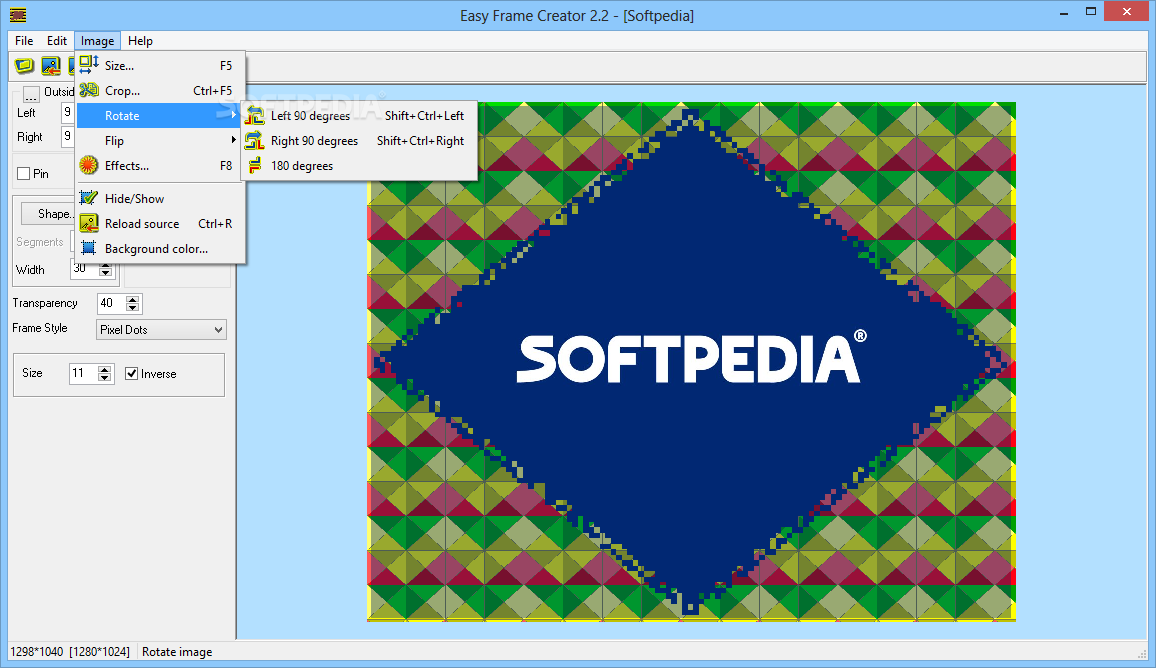
Task: Select Hide/Show menu entry
Action: [x=159, y=198]
